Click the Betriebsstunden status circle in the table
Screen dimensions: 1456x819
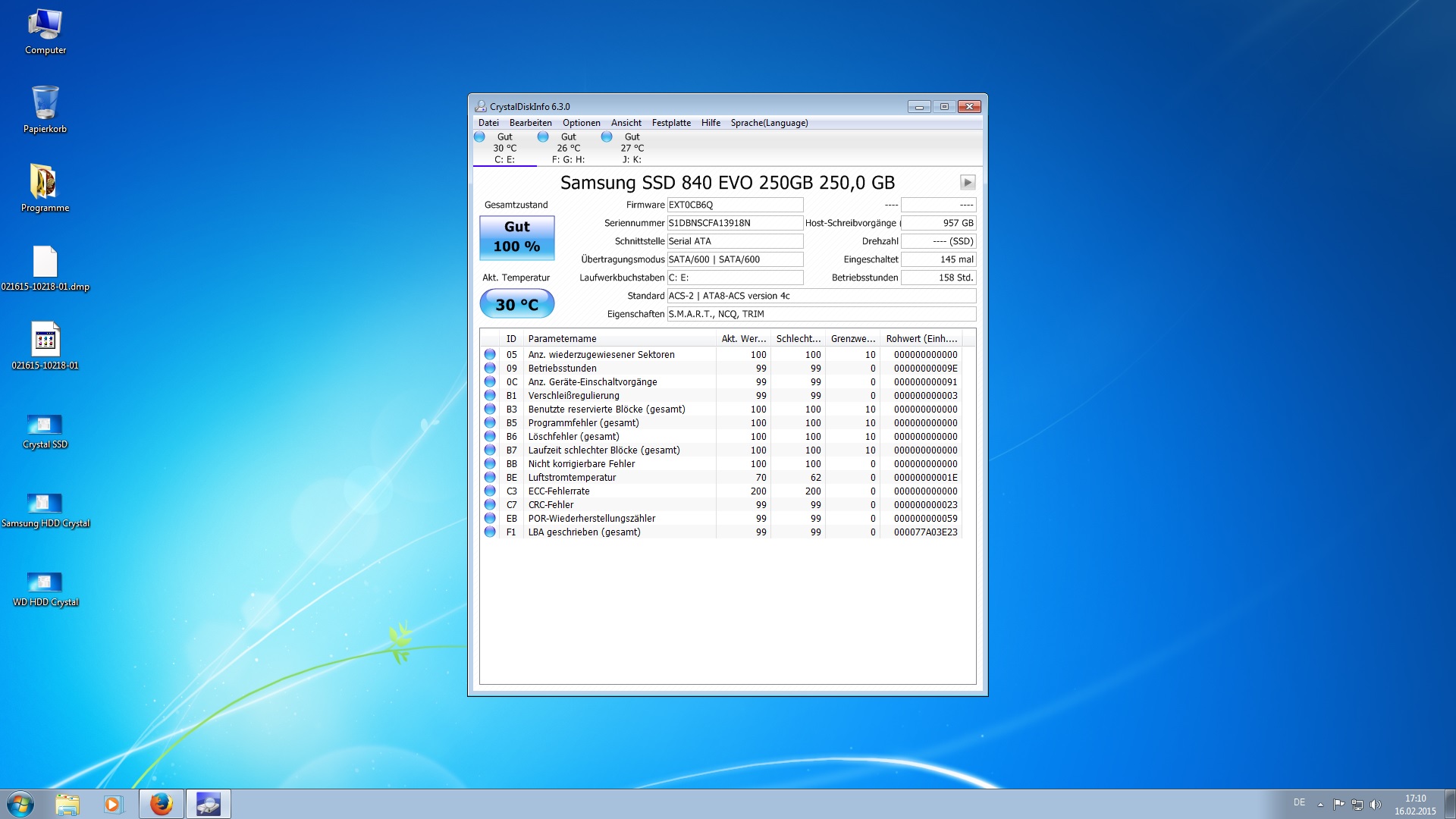coord(490,369)
